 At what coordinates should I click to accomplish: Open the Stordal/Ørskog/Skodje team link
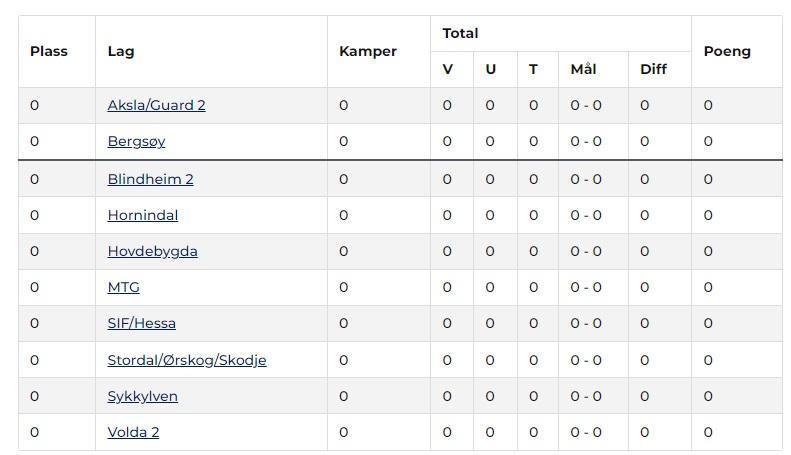tap(187, 360)
